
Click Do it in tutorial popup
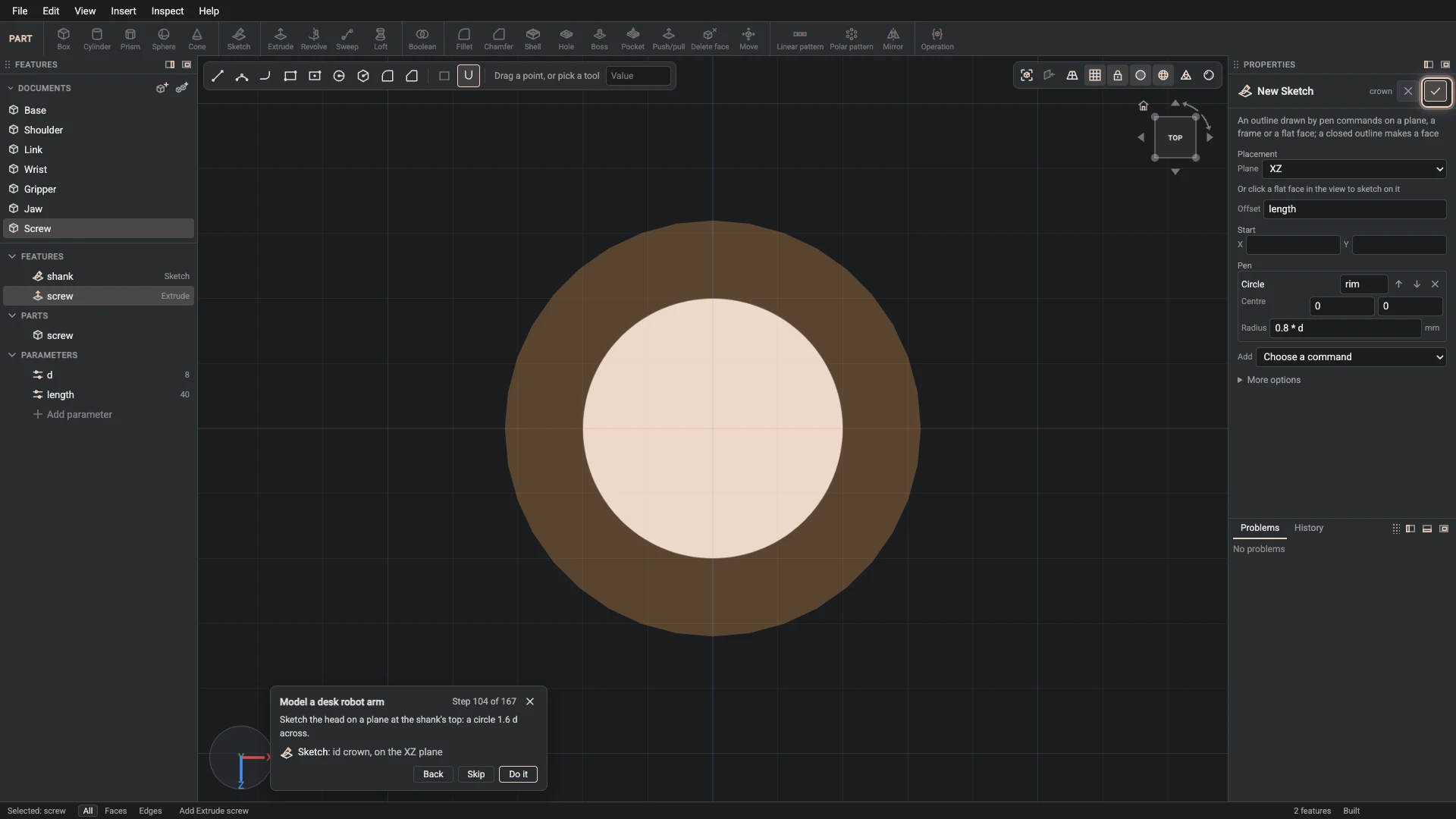pos(518,774)
